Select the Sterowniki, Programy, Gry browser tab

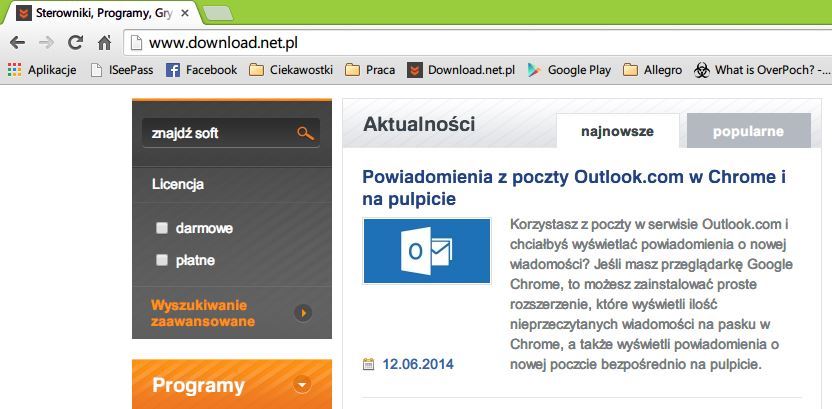click(101, 13)
